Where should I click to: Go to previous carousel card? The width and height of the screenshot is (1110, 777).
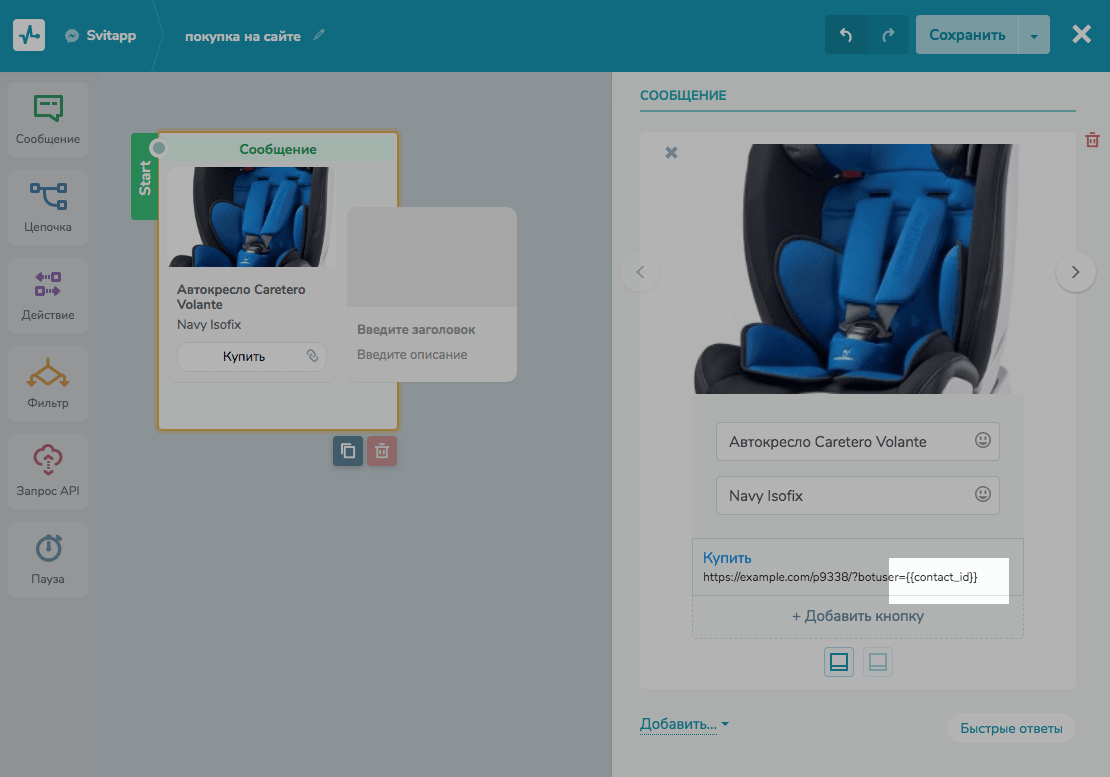click(x=640, y=272)
